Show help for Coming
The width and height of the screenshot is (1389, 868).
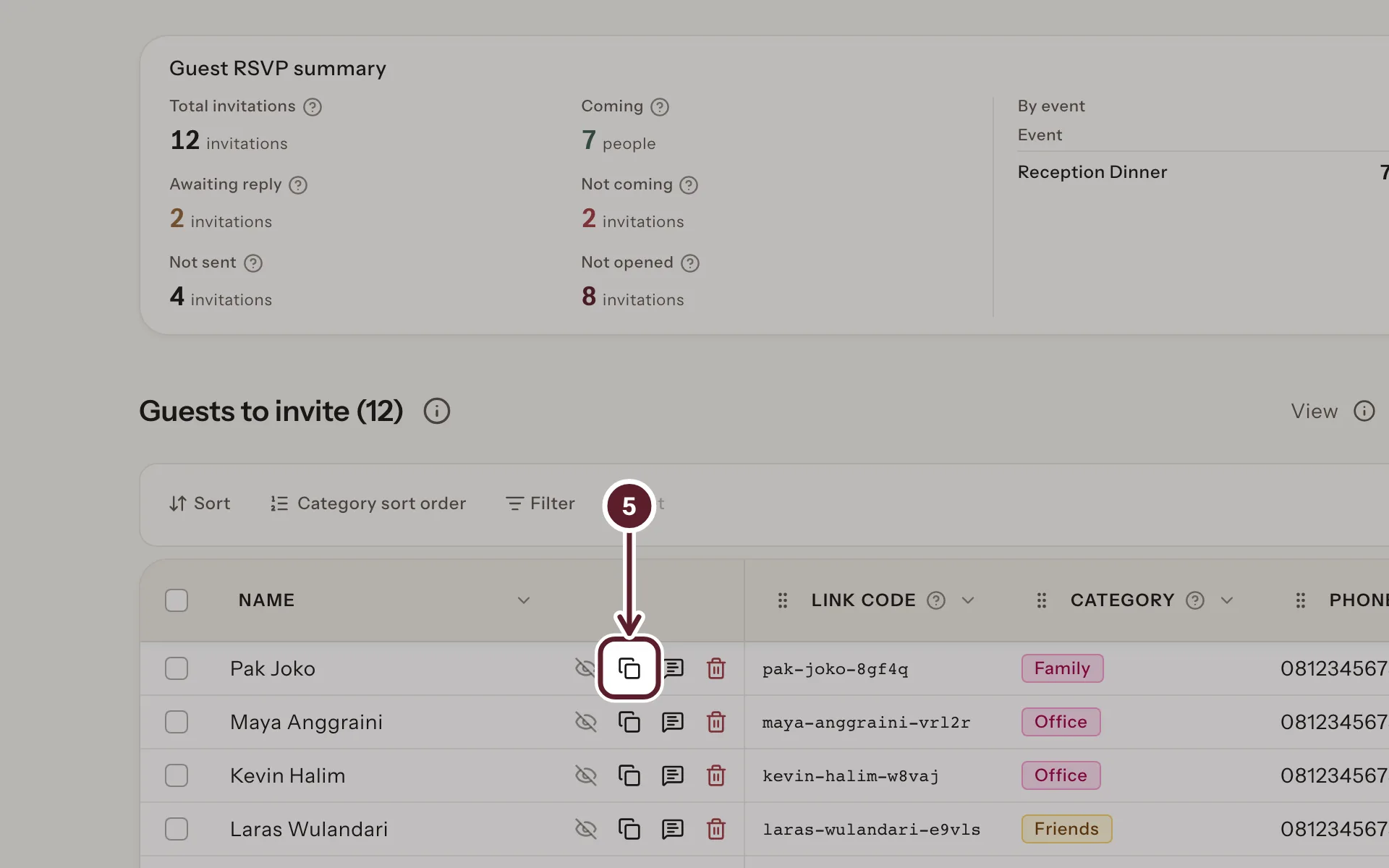(x=660, y=107)
